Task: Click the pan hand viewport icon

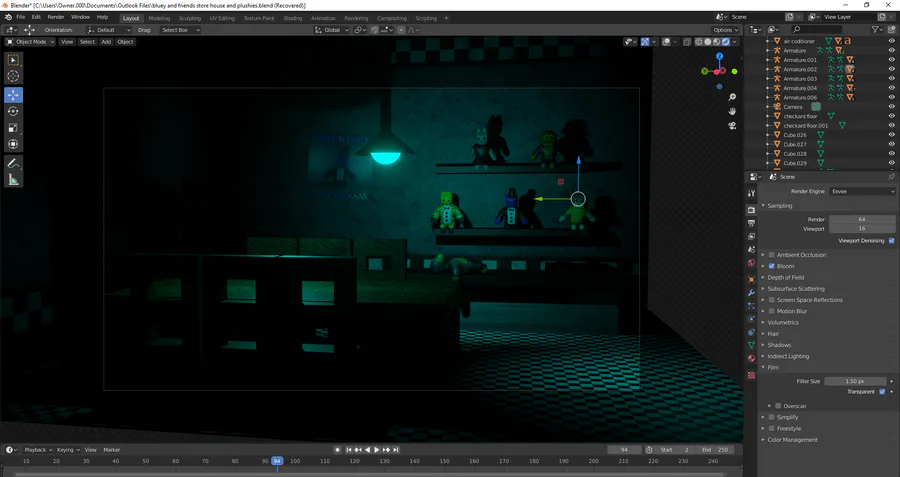Action: pos(732,111)
